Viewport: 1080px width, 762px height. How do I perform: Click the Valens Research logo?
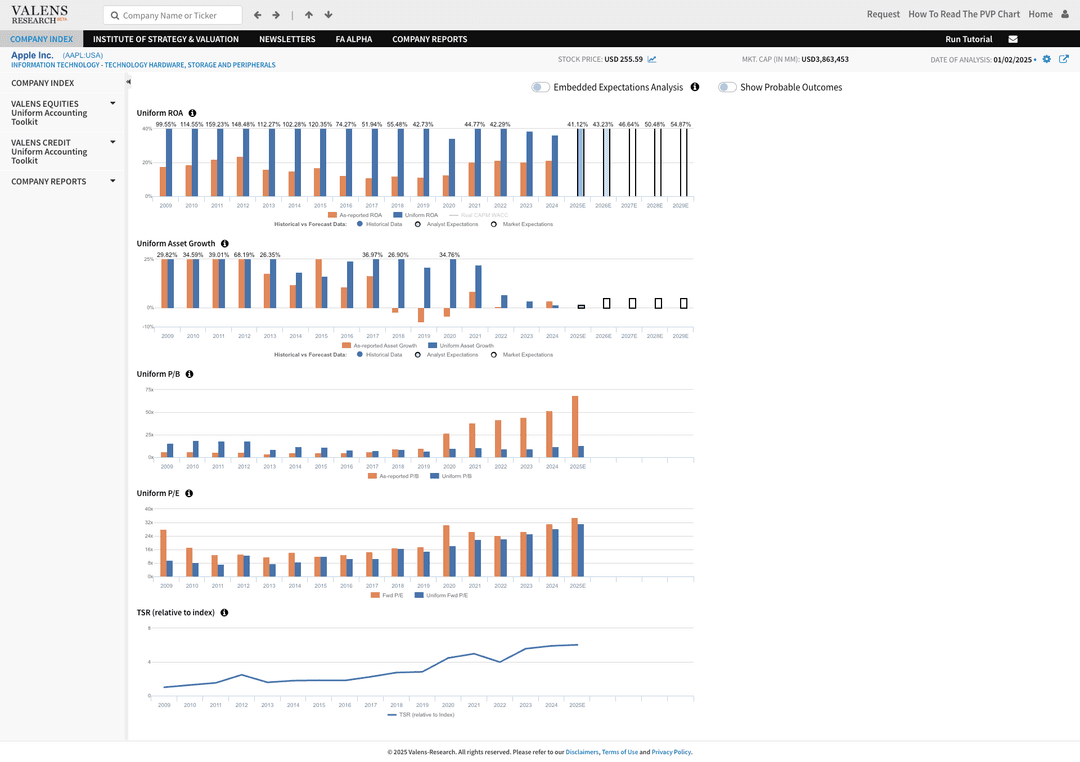[39, 14]
